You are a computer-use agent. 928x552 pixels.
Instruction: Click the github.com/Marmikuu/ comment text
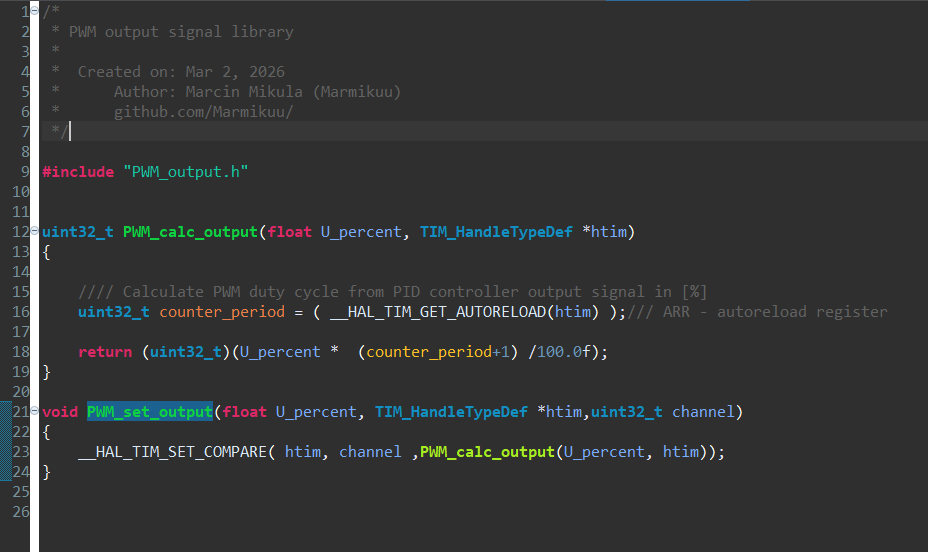[x=204, y=112]
